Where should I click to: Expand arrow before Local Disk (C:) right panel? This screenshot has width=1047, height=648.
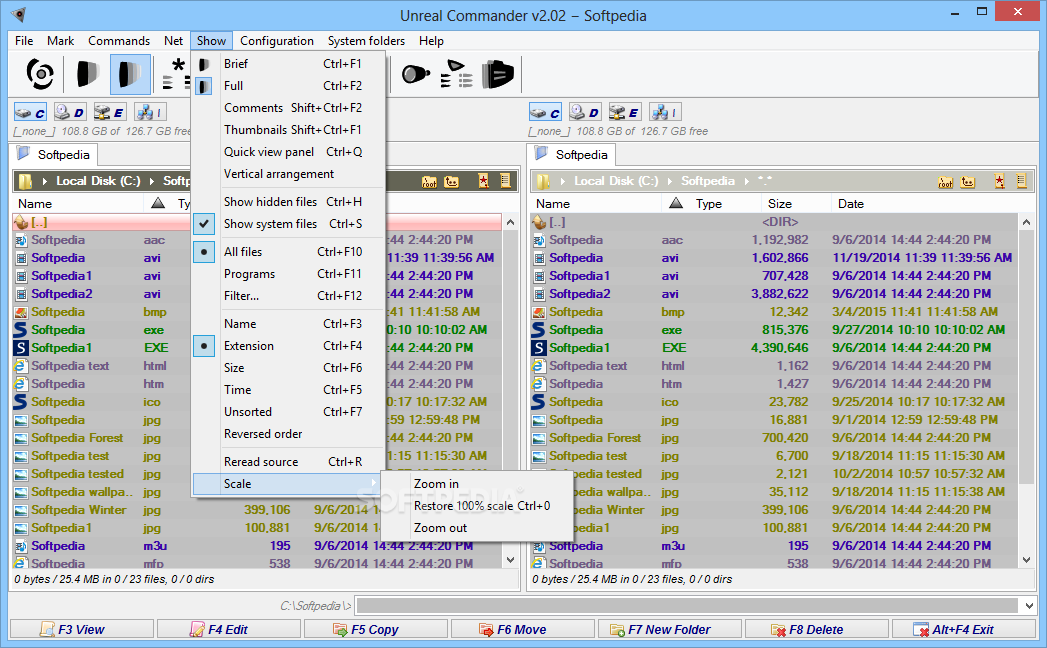click(563, 181)
